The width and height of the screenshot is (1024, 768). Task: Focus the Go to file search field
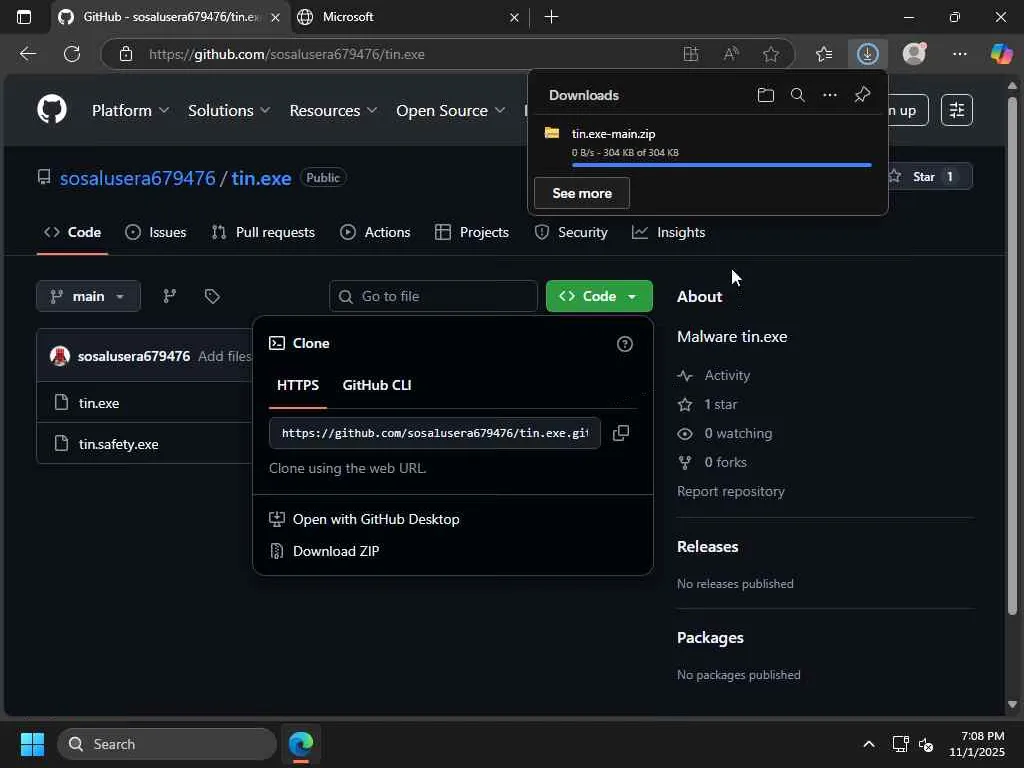click(x=434, y=296)
